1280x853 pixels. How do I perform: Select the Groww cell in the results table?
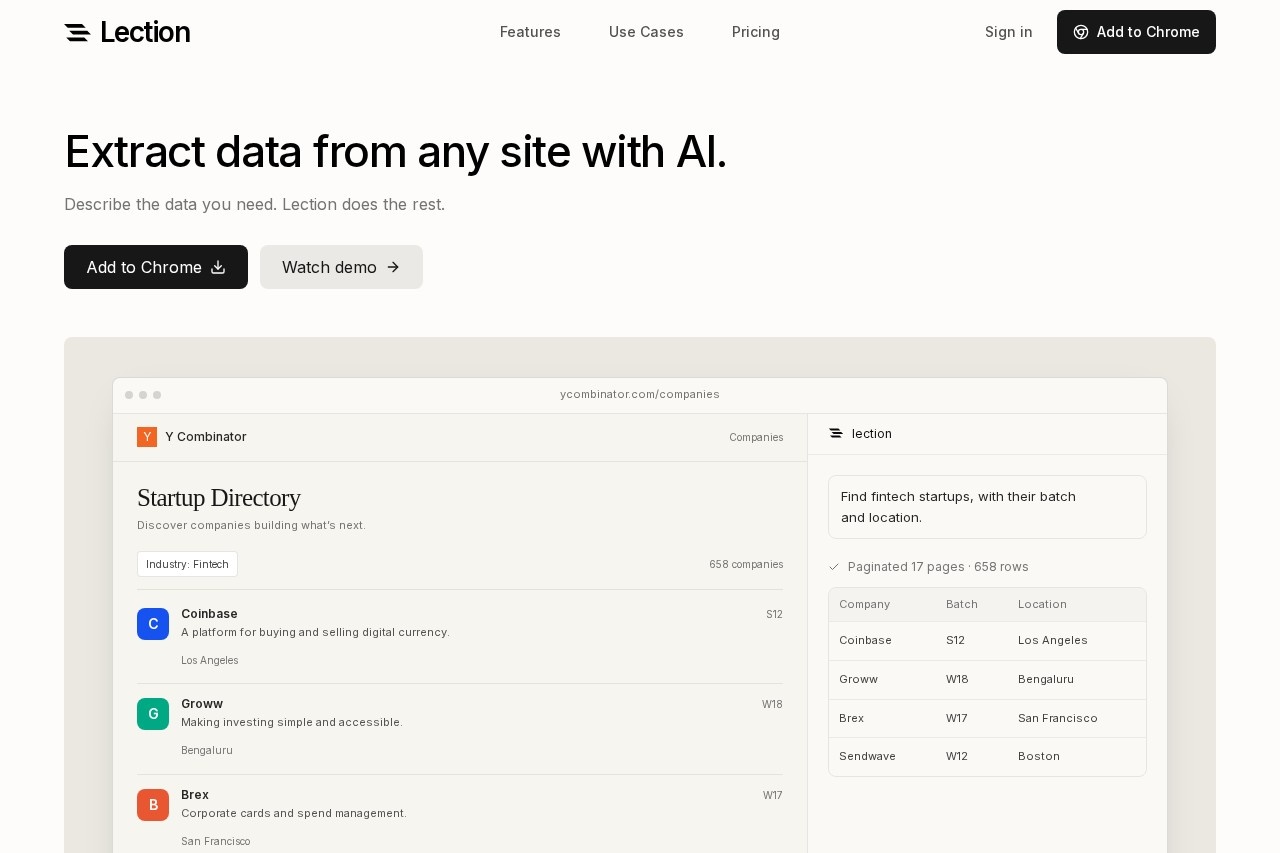coord(858,679)
